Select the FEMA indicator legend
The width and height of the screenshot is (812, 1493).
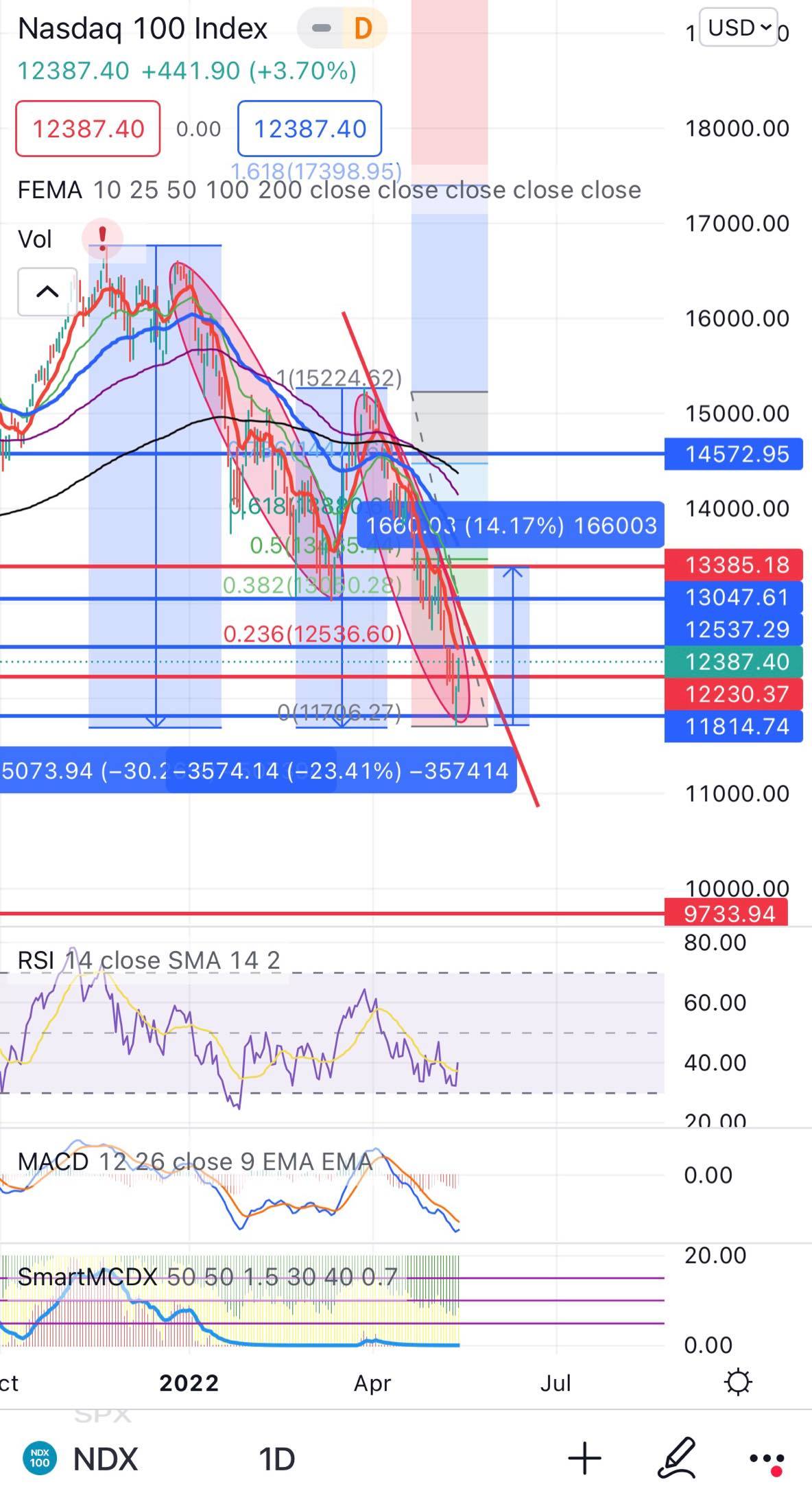click(x=329, y=190)
